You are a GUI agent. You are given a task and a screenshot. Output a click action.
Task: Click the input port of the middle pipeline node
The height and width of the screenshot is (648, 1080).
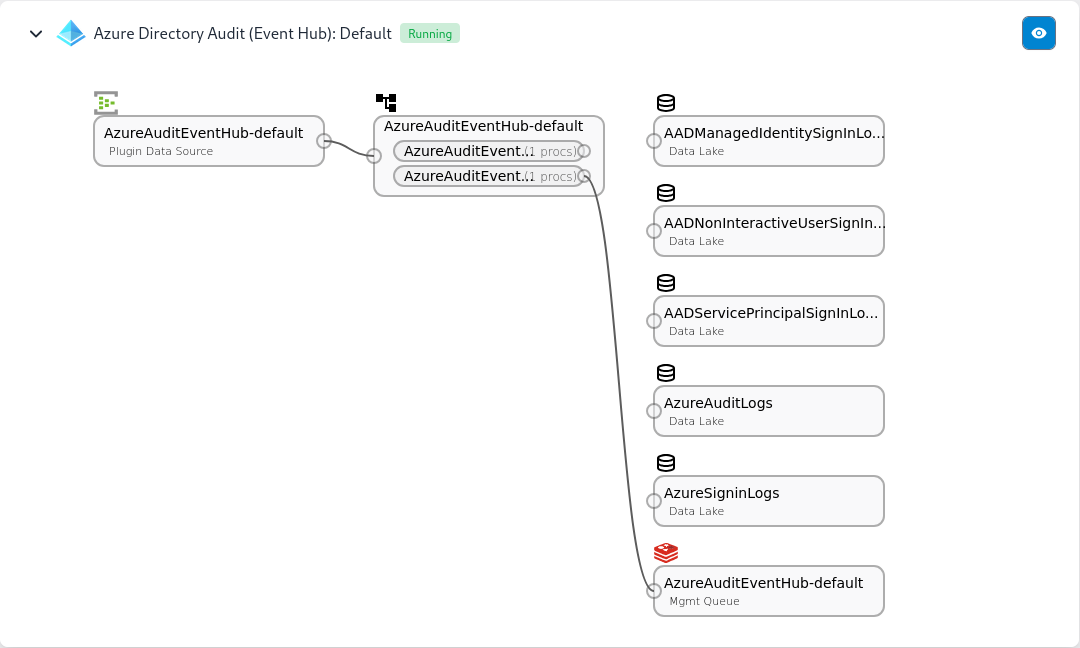pyautogui.click(x=374, y=156)
